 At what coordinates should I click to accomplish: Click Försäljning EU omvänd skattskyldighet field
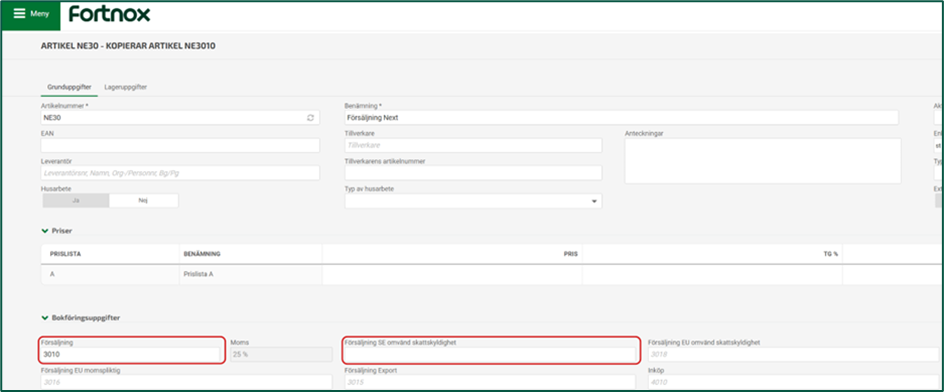coord(793,355)
